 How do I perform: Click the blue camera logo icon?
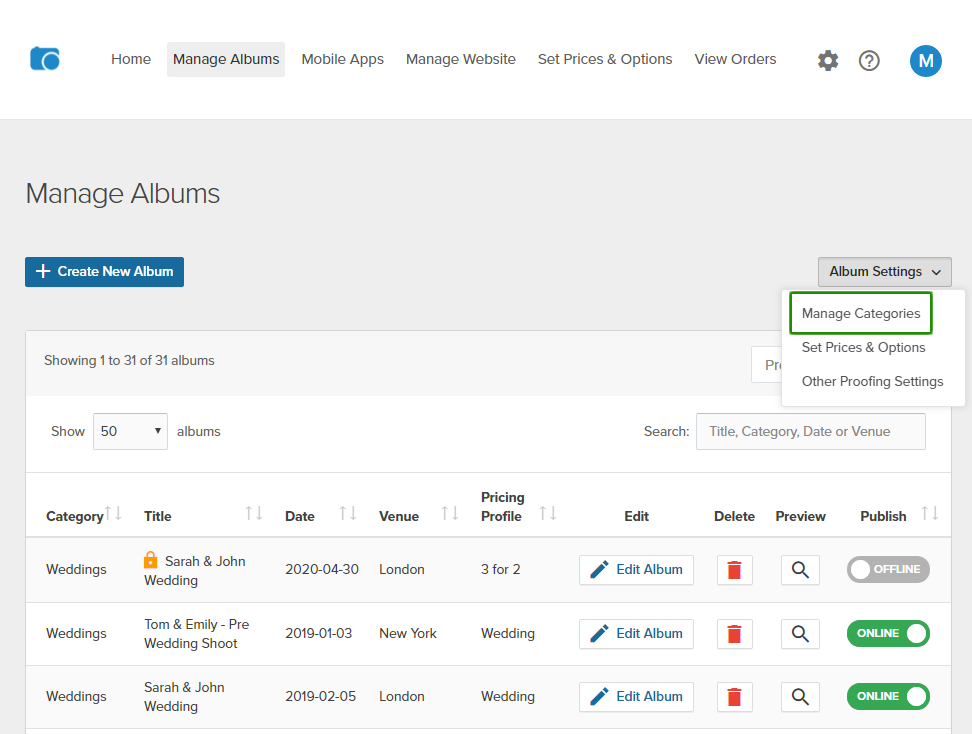(45, 59)
